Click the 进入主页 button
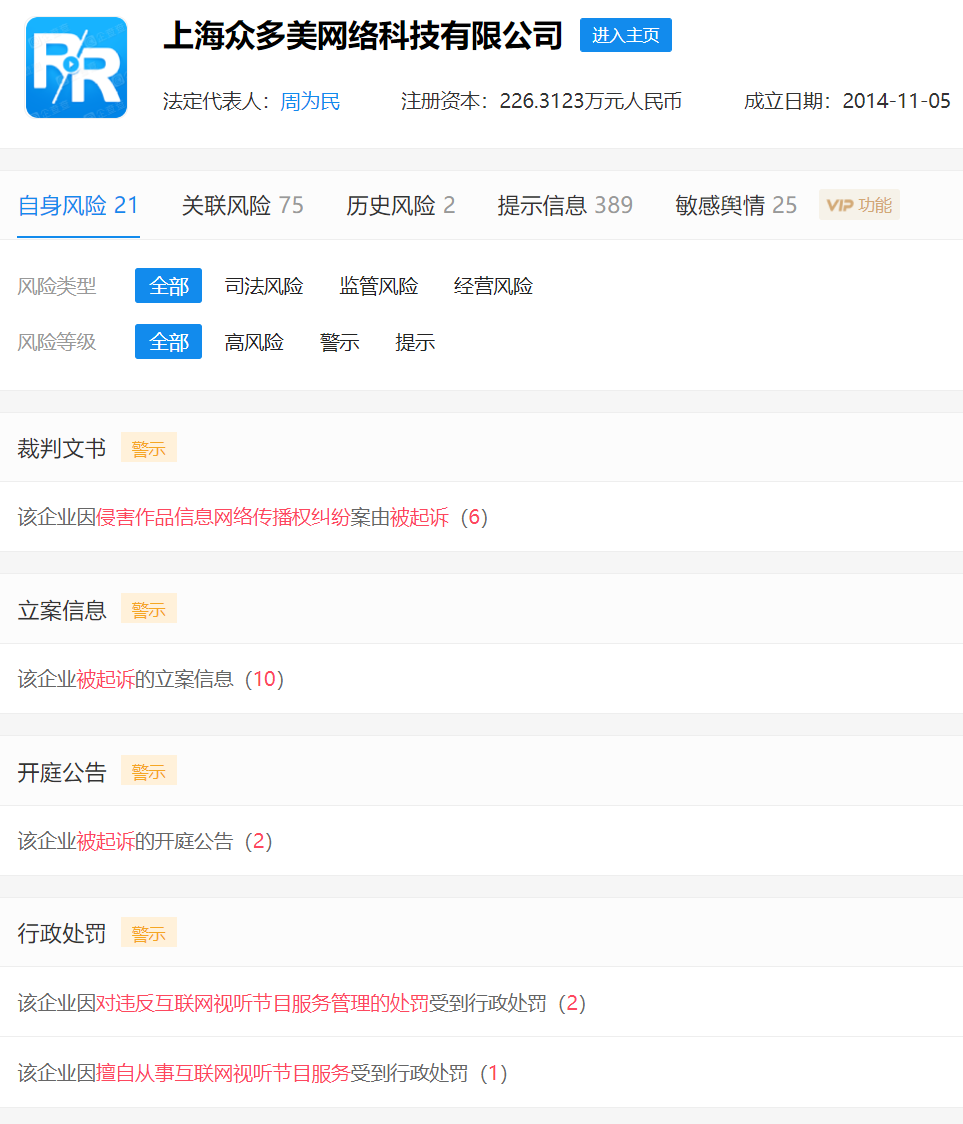The image size is (963, 1124). point(625,35)
